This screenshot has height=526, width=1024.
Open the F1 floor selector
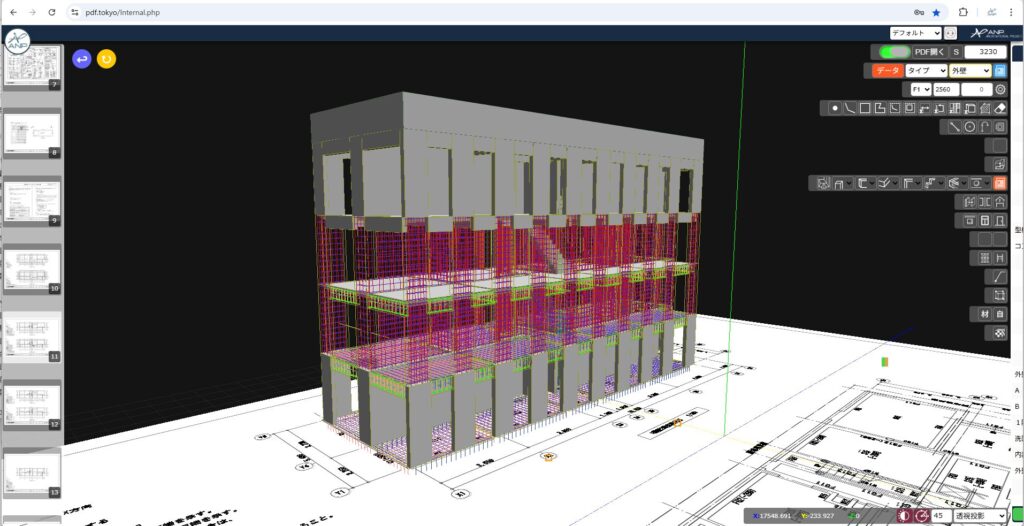921,89
